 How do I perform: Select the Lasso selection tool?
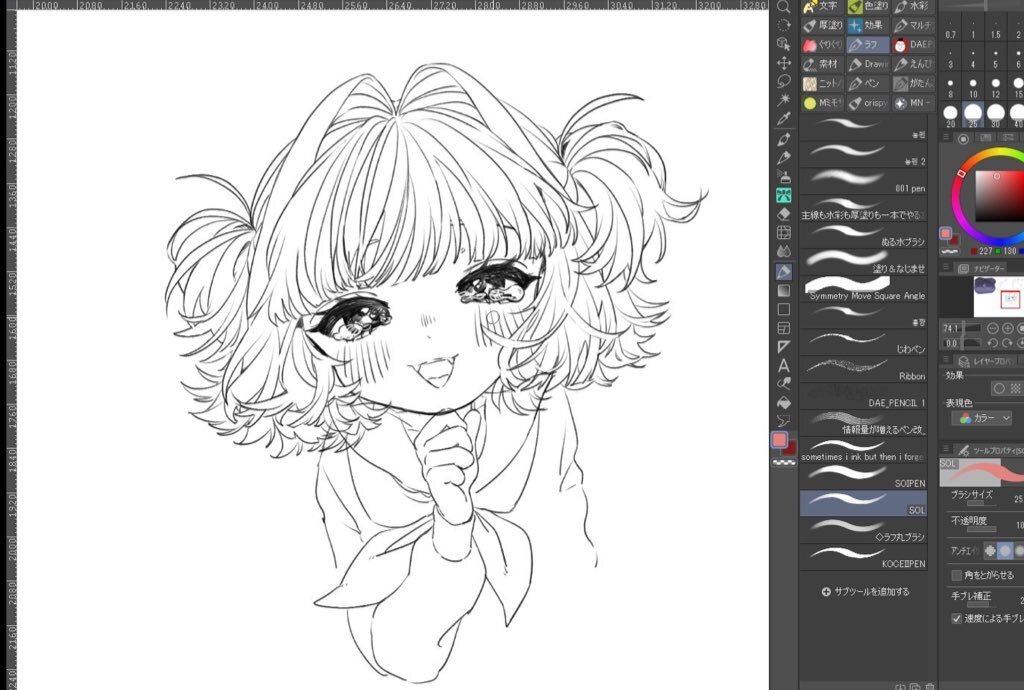(784, 82)
